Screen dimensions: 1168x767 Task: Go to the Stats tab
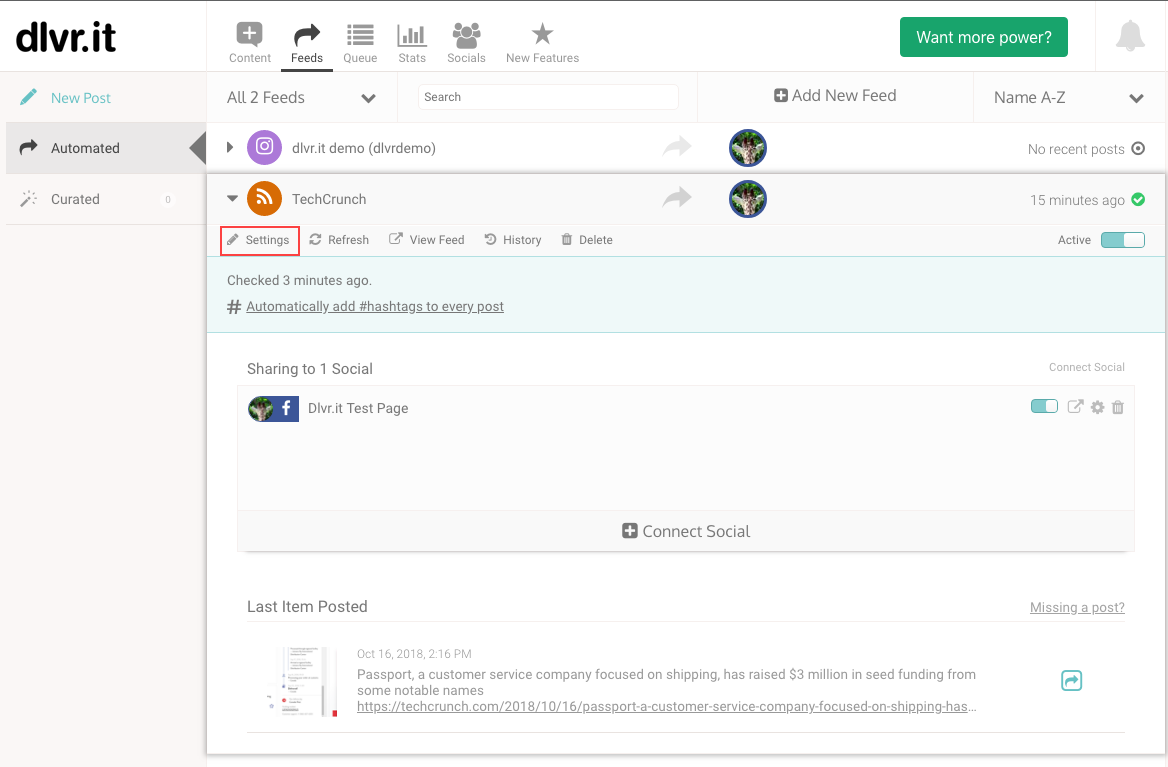pos(412,43)
